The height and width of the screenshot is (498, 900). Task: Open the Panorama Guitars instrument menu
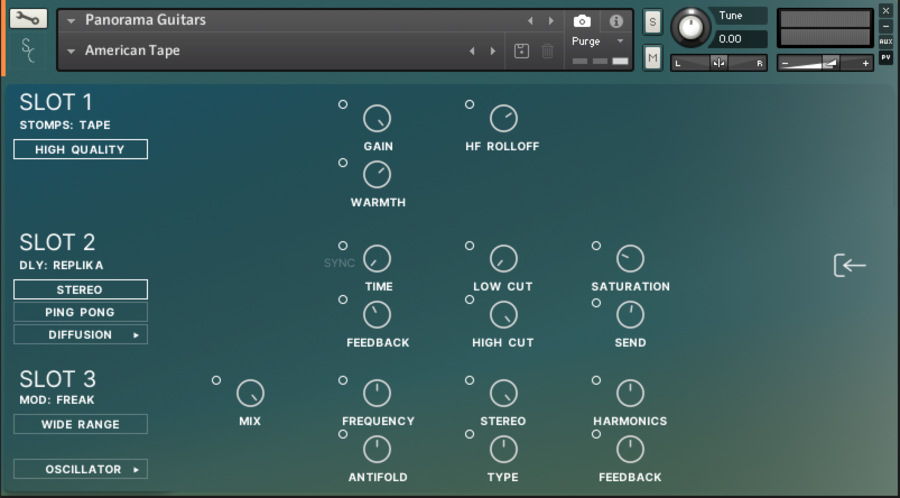72,20
